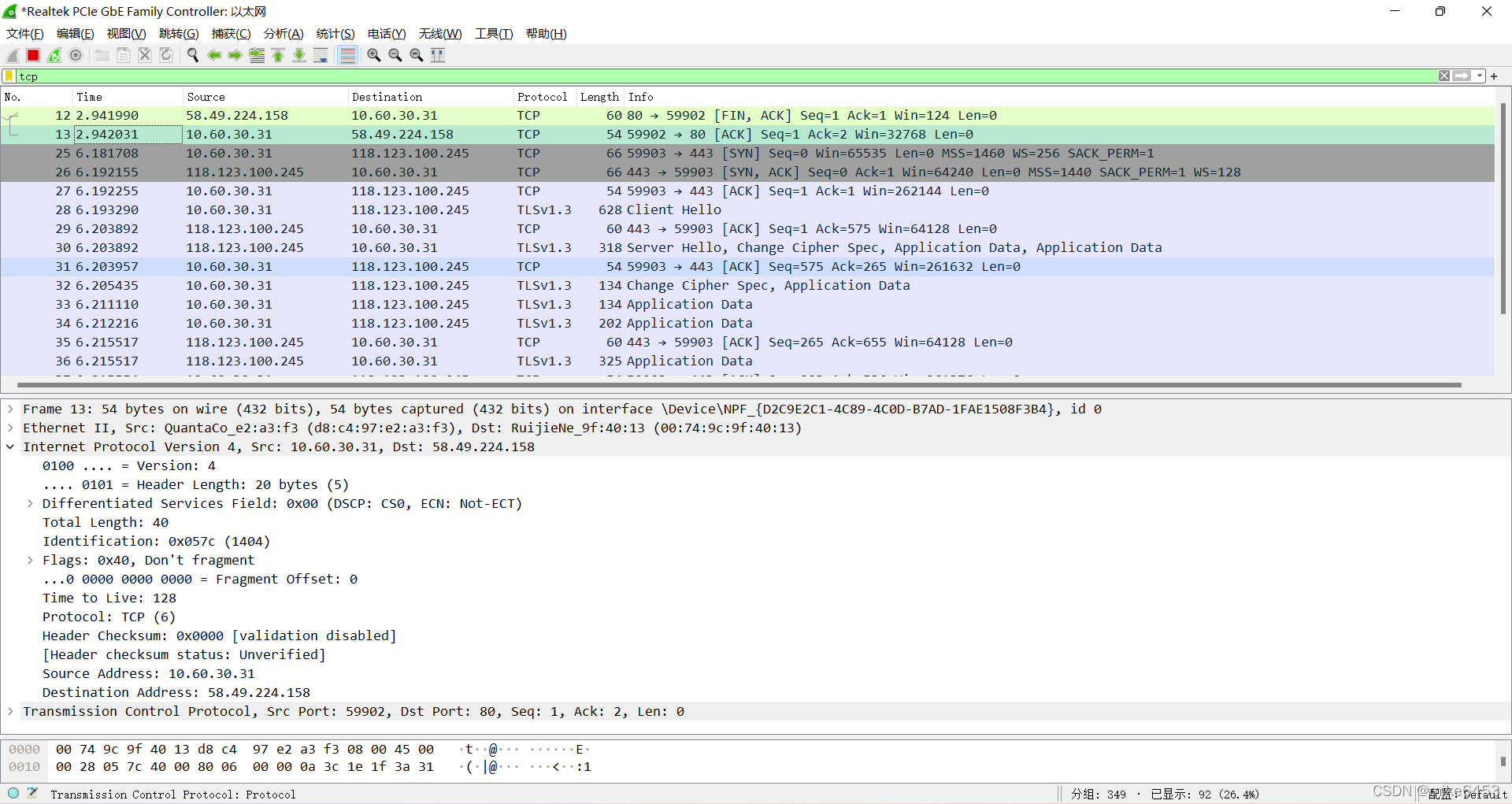
Task: Zoom out the packet text
Action: click(395, 55)
